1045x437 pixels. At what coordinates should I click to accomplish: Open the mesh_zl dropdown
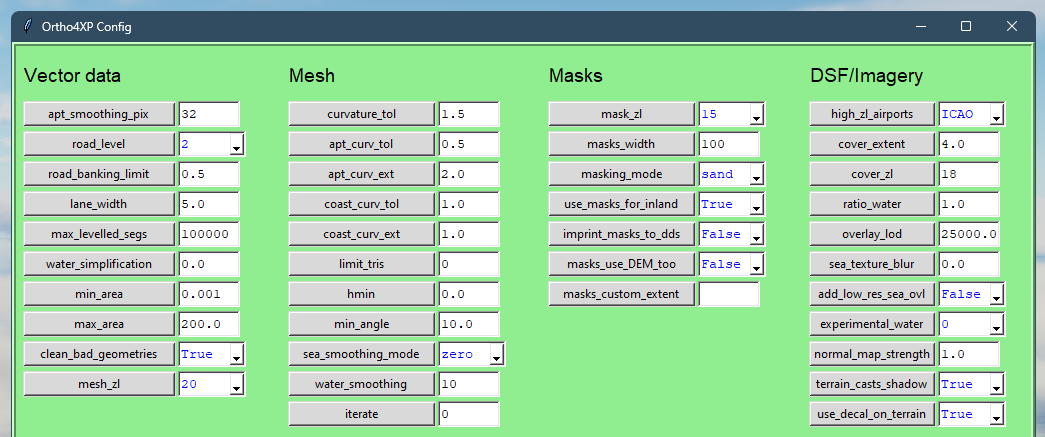[237, 384]
